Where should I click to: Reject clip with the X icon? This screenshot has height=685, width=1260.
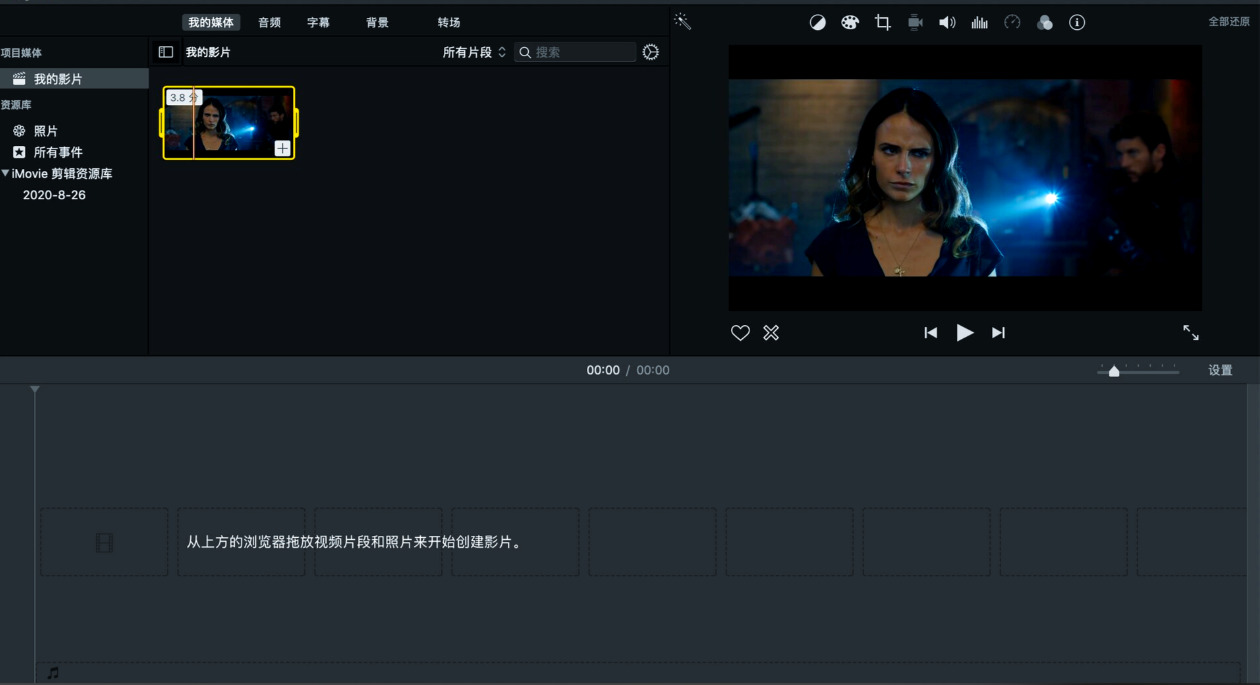pos(771,333)
